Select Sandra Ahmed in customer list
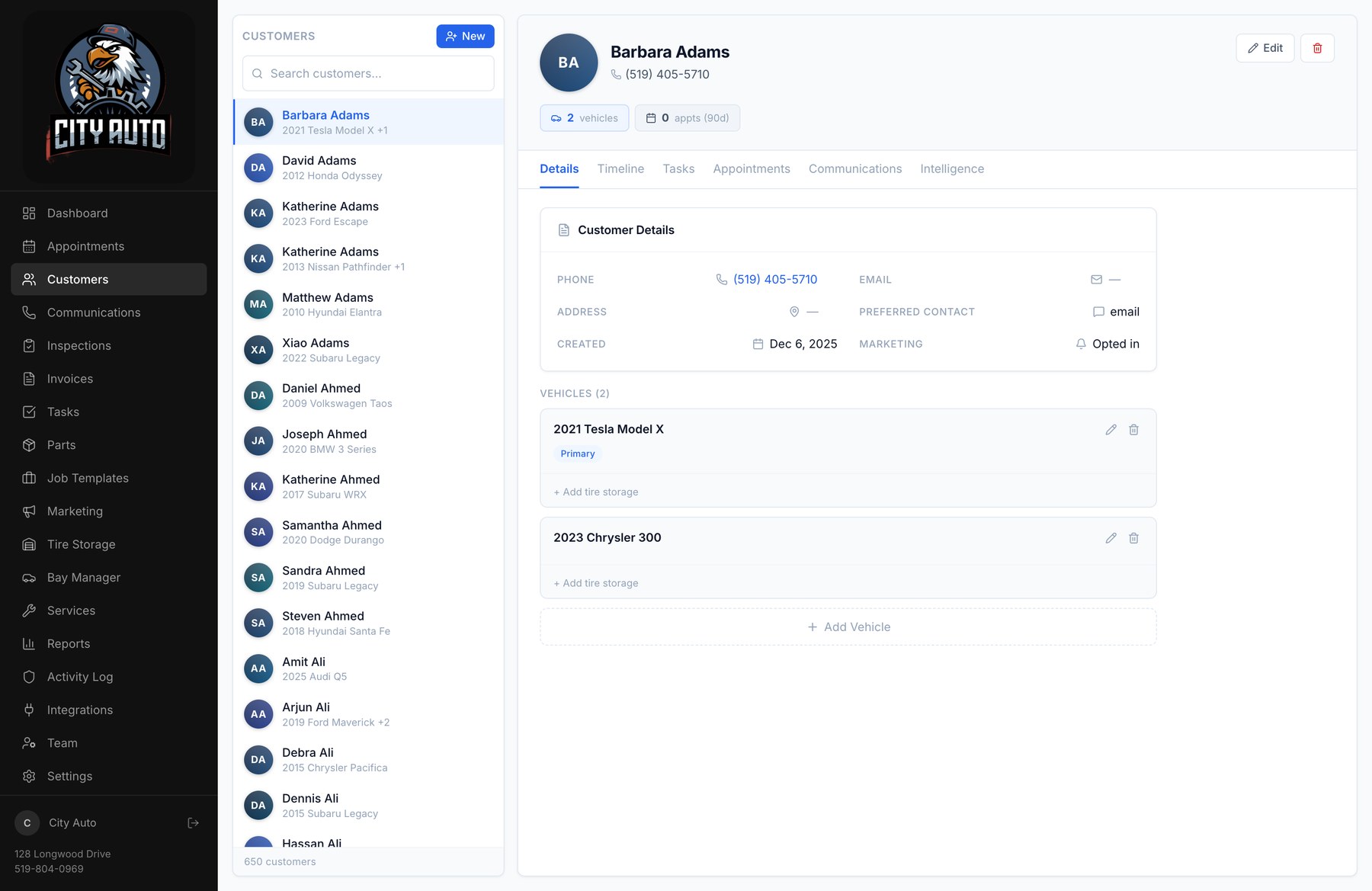Screen dimensions: 1372x891 click(x=368, y=578)
